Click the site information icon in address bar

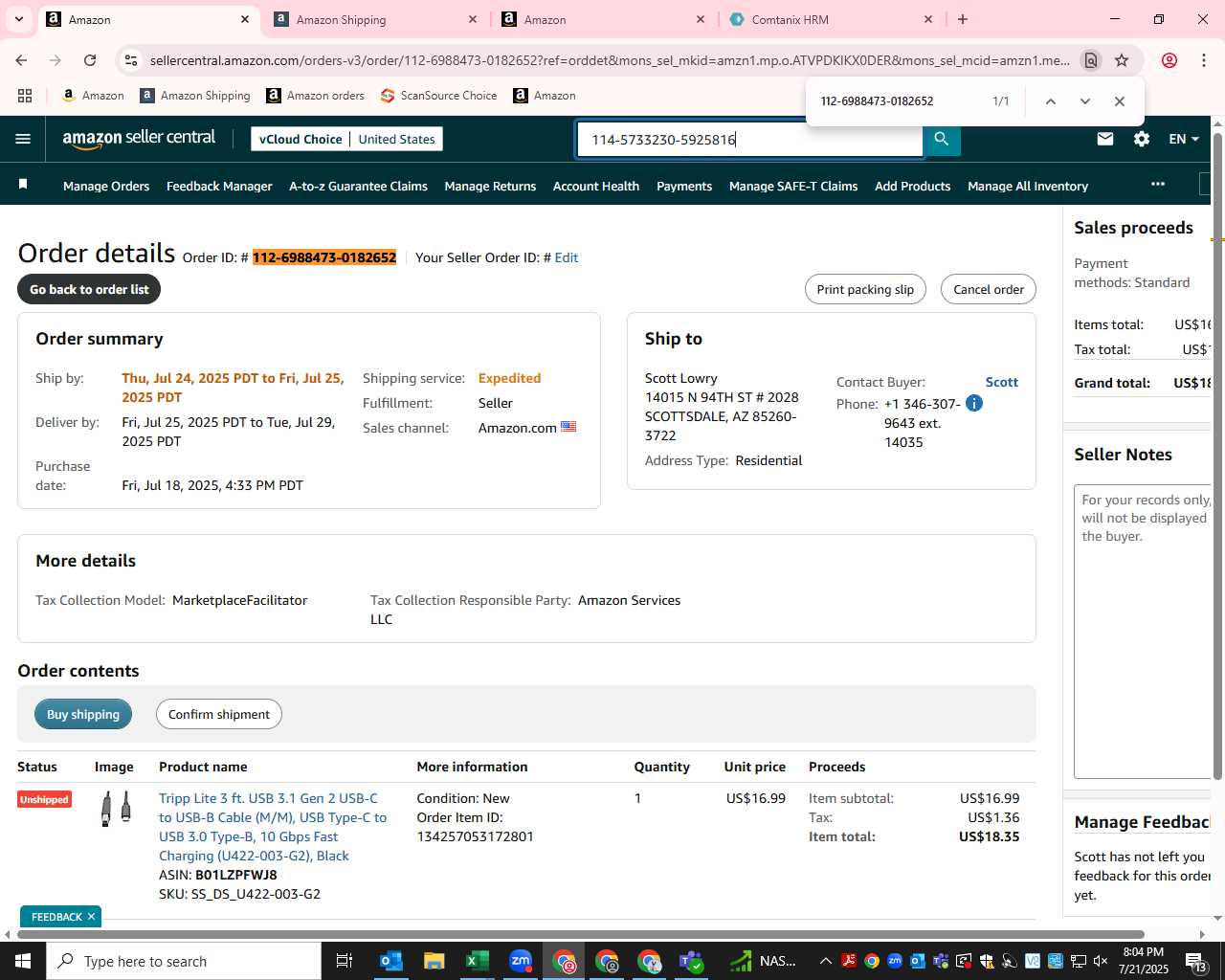click(x=131, y=60)
